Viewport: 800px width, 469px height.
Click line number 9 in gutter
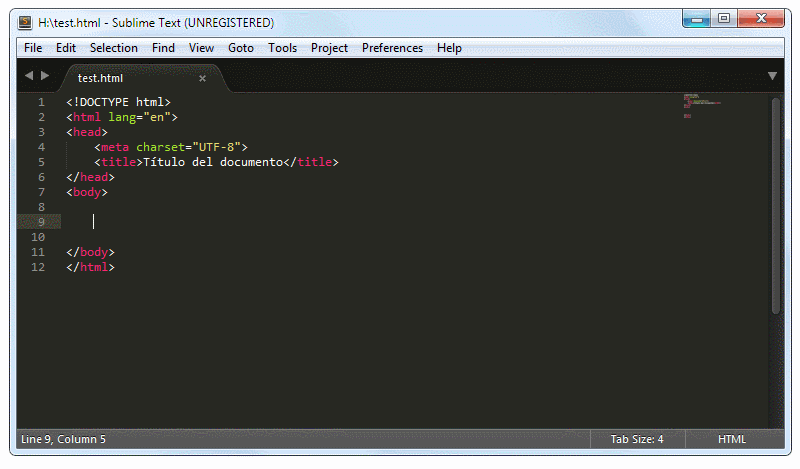pyautogui.click(x=41, y=222)
